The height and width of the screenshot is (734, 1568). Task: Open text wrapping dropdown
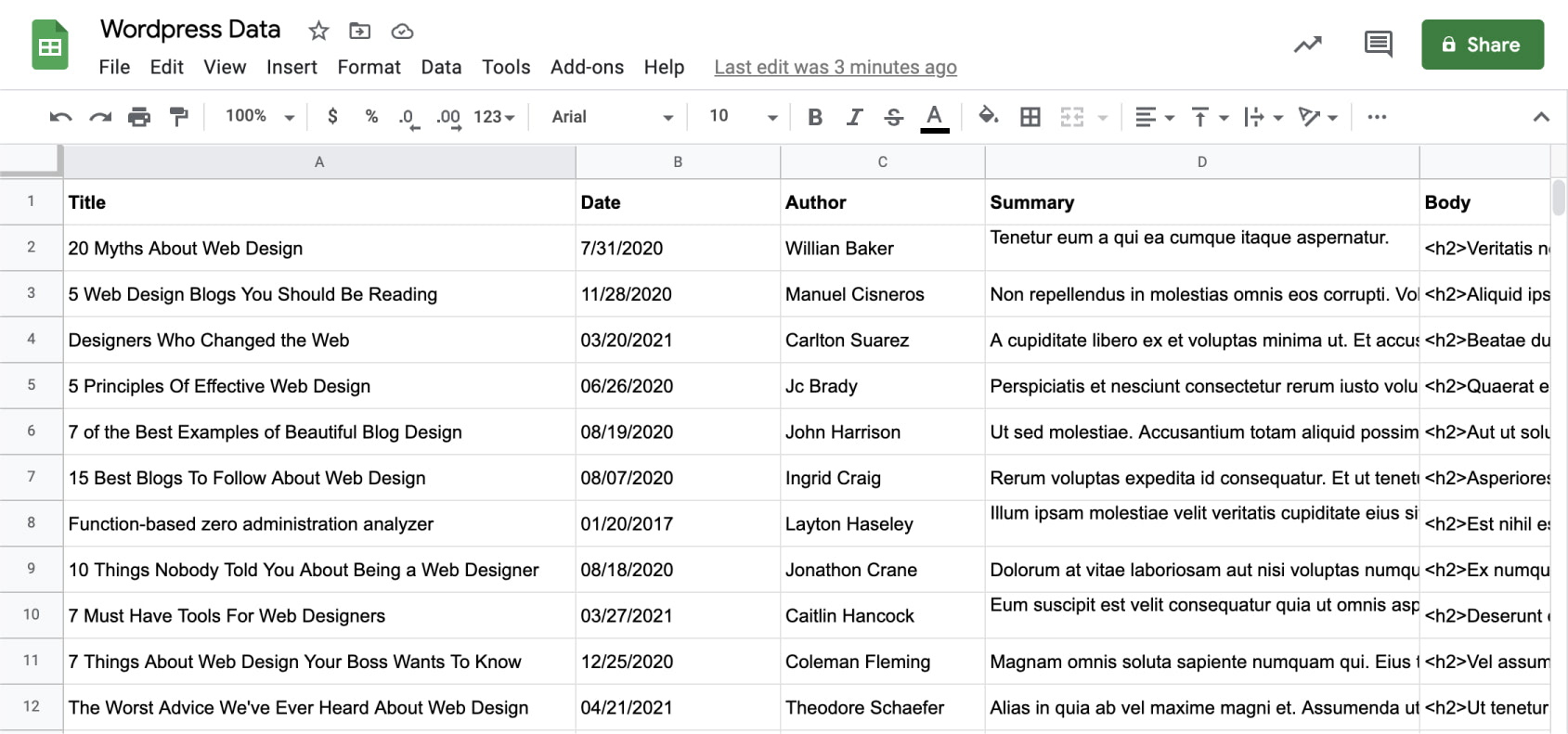(x=1263, y=117)
